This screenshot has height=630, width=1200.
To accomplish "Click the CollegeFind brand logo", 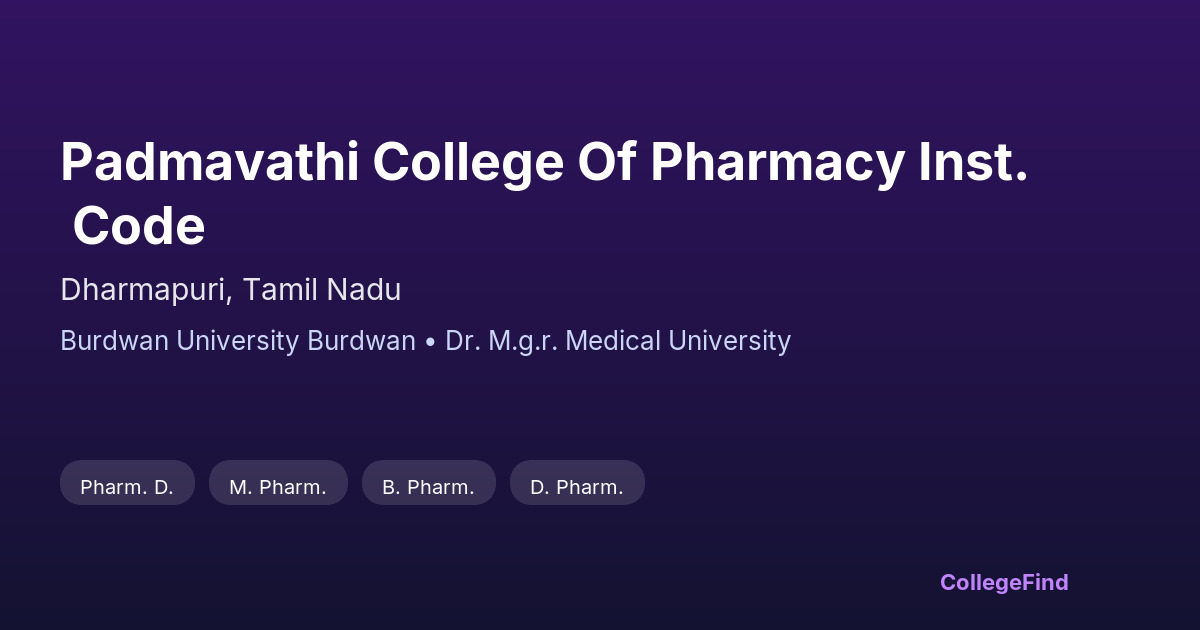I will 1004,582.
